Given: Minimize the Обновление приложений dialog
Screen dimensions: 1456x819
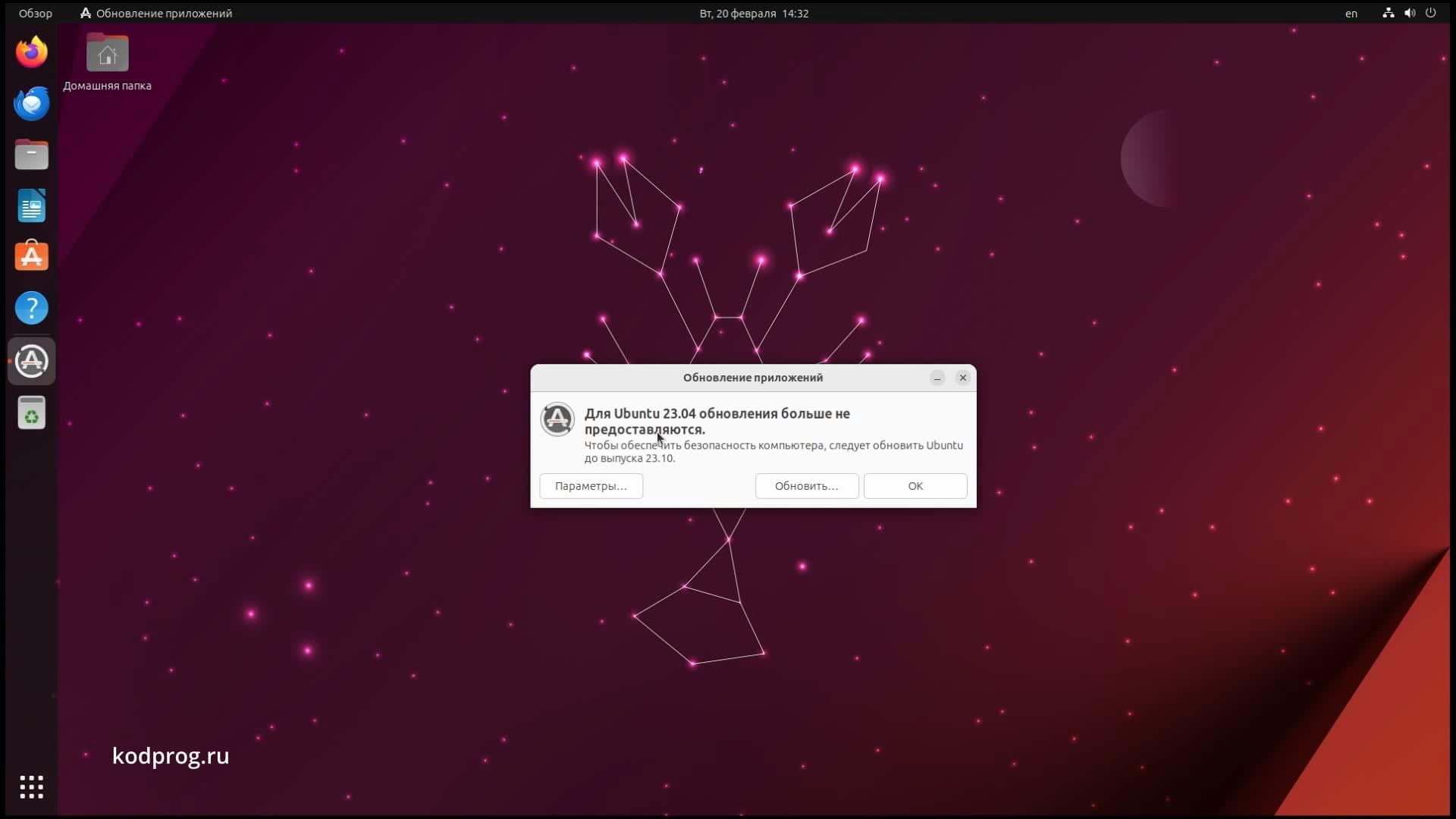Looking at the screenshot, I should pyautogui.click(x=937, y=378).
